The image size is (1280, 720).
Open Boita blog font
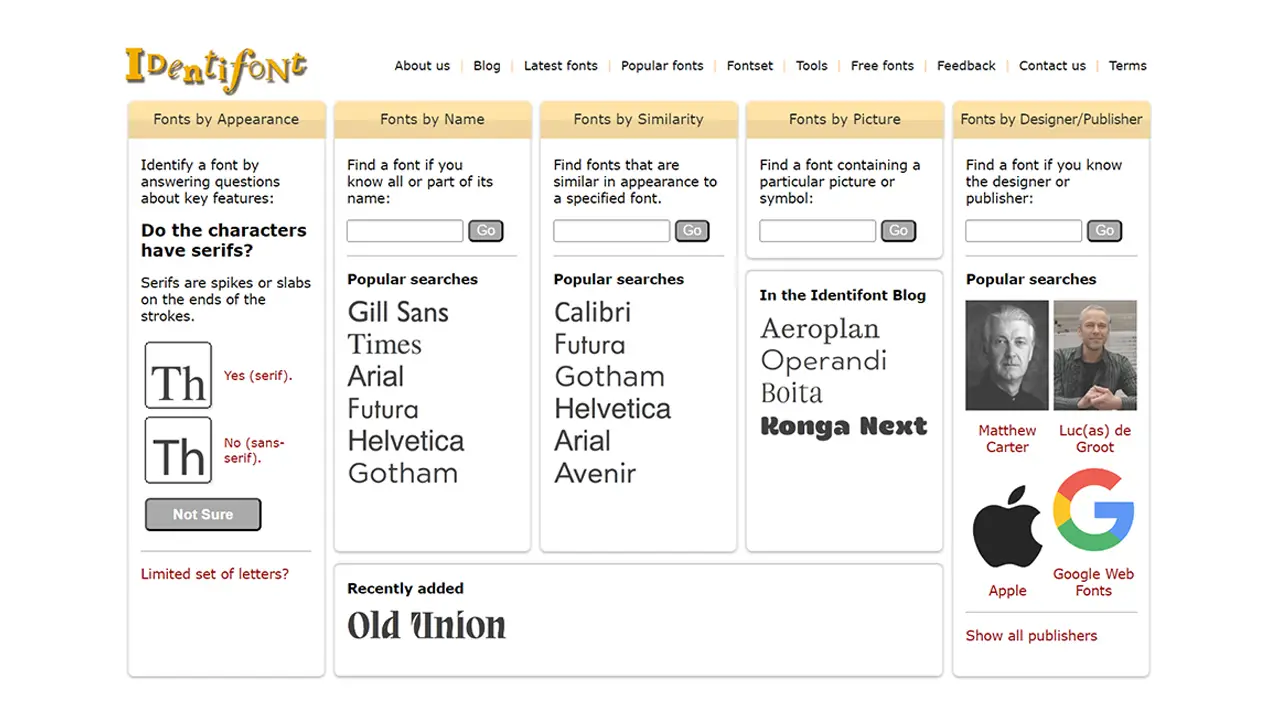click(792, 393)
